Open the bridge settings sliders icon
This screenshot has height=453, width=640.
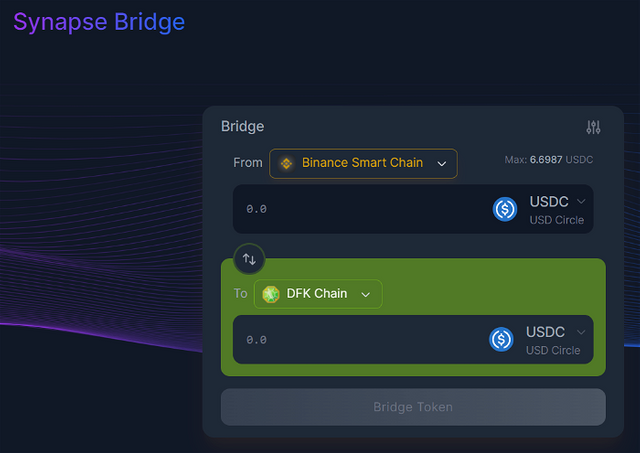point(593,127)
